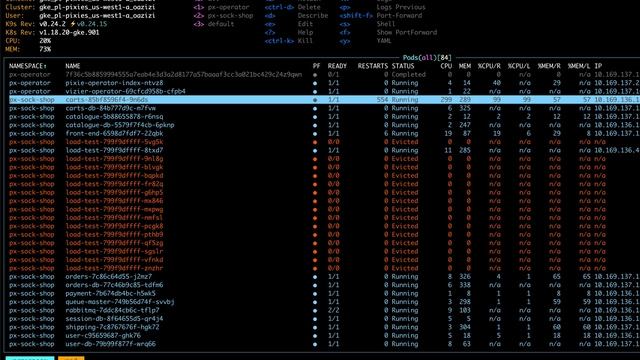Select pod shipping-7c8767676f-hgk72

pyautogui.click(x=324, y=327)
